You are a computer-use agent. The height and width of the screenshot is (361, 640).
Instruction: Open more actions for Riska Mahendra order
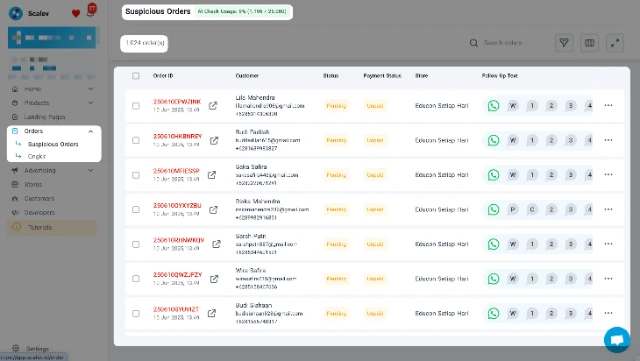point(608,209)
